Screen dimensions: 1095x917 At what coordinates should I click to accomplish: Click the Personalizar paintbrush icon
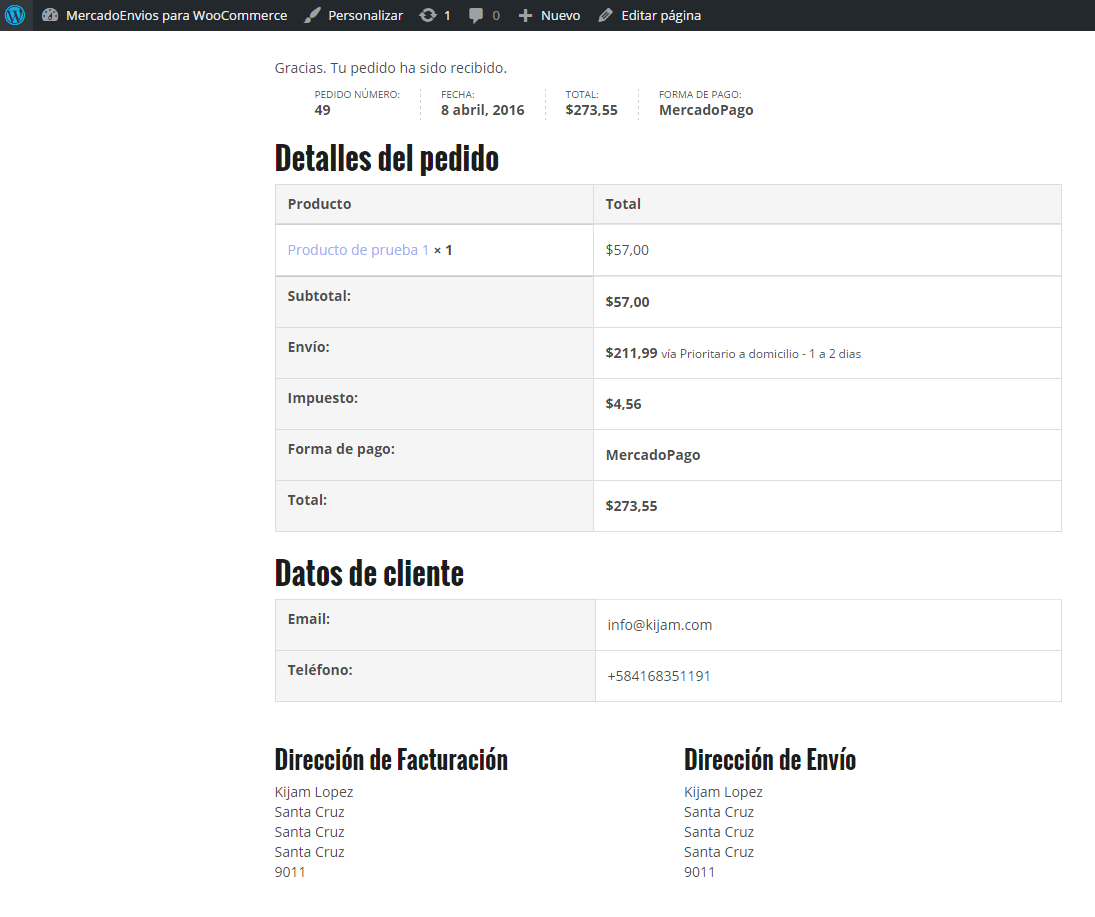pyautogui.click(x=312, y=15)
